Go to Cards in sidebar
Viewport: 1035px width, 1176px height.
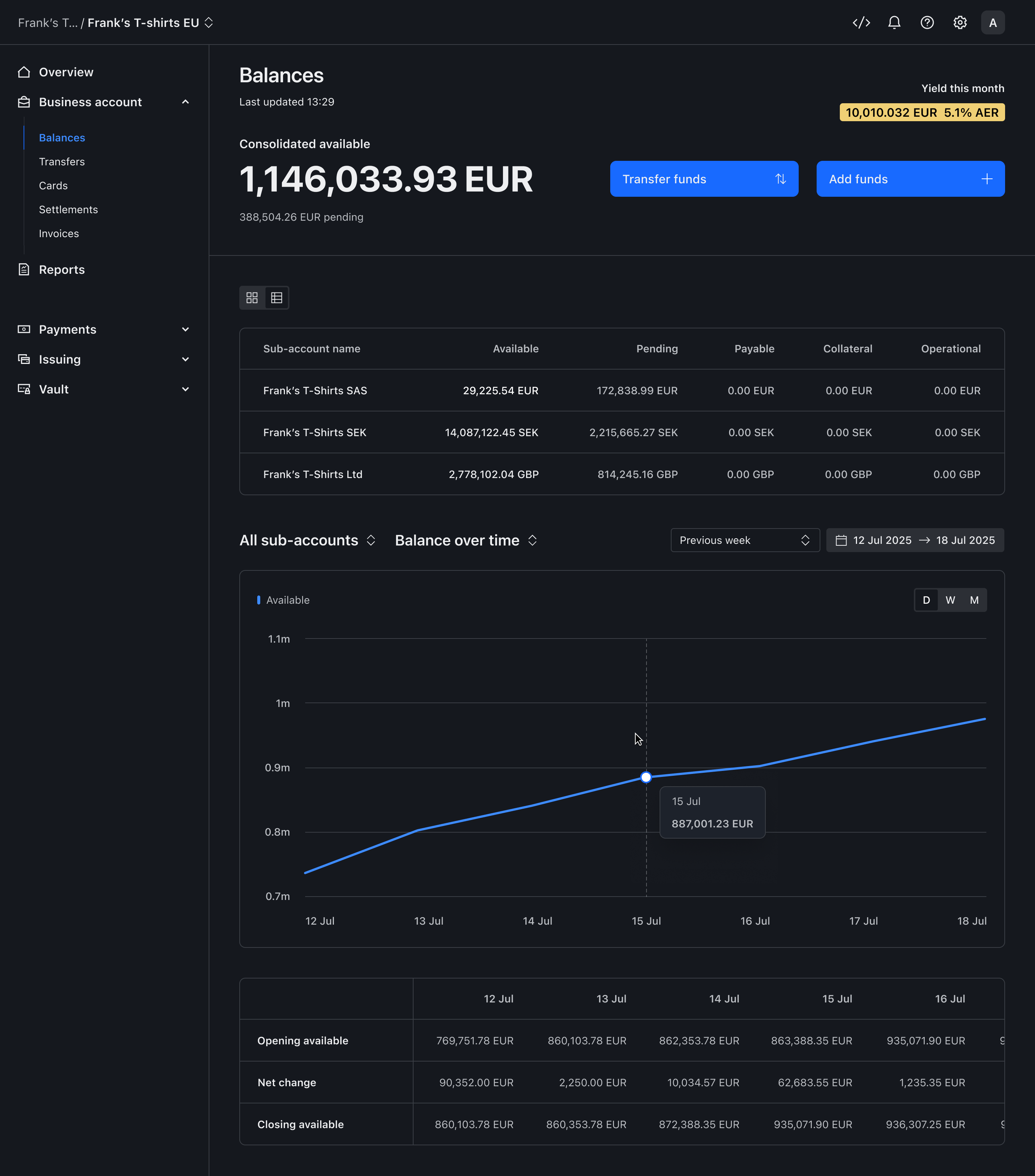click(53, 185)
